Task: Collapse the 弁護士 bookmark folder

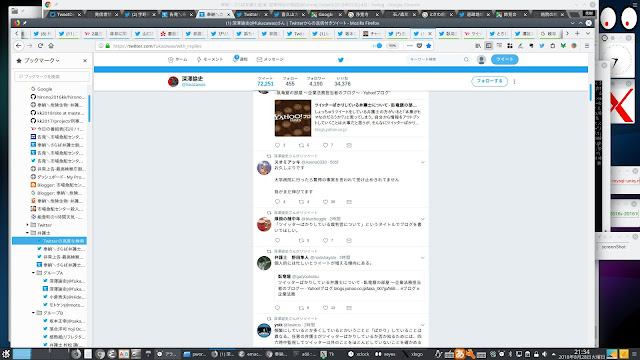Action: click(28, 233)
